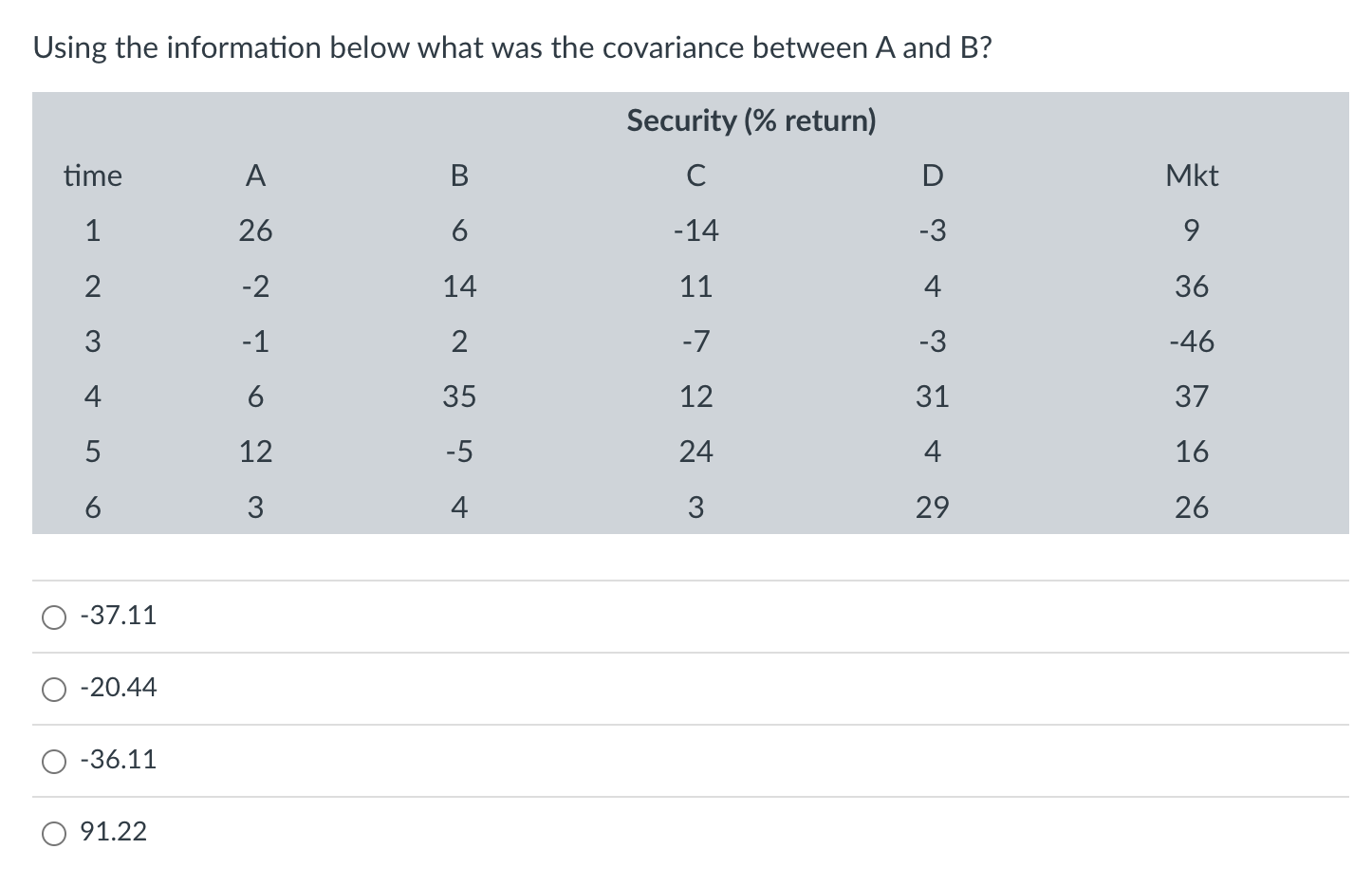
Task: Select the -36.11 answer option
Action: click(54, 761)
